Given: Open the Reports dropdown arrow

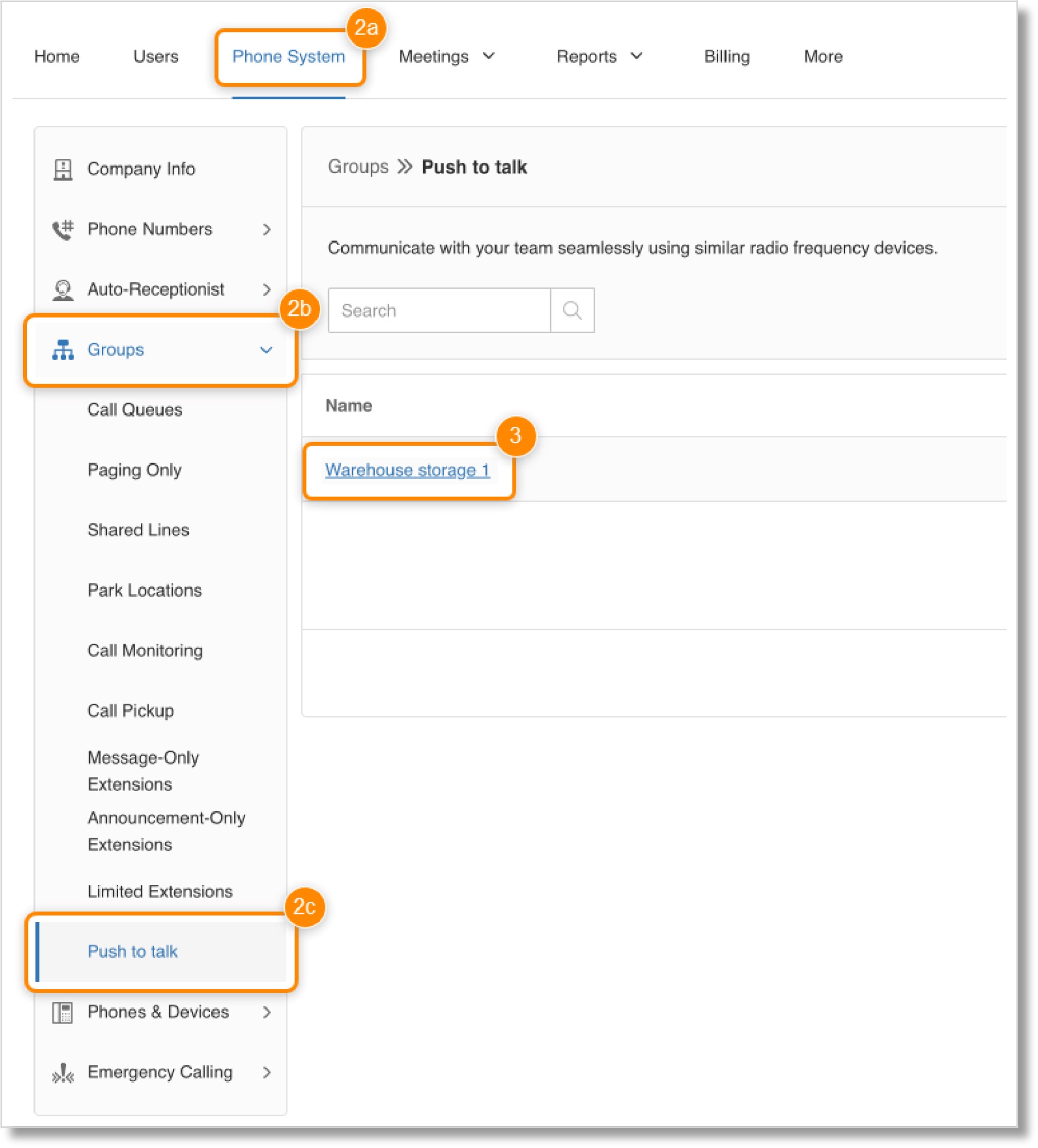Looking at the screenshot, I should coord(636,56).
